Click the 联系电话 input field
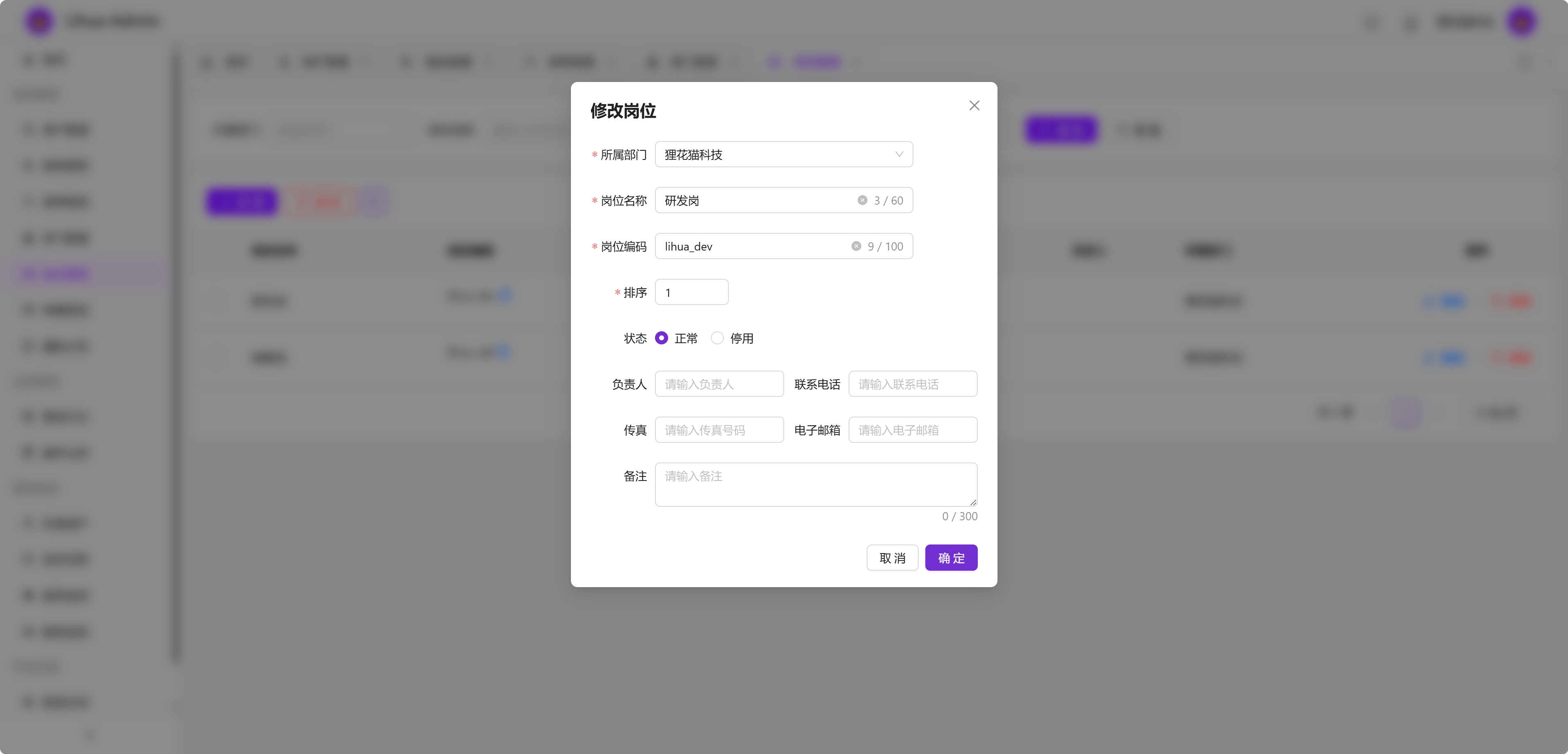The image size is (1568, 754). (913, 384)
